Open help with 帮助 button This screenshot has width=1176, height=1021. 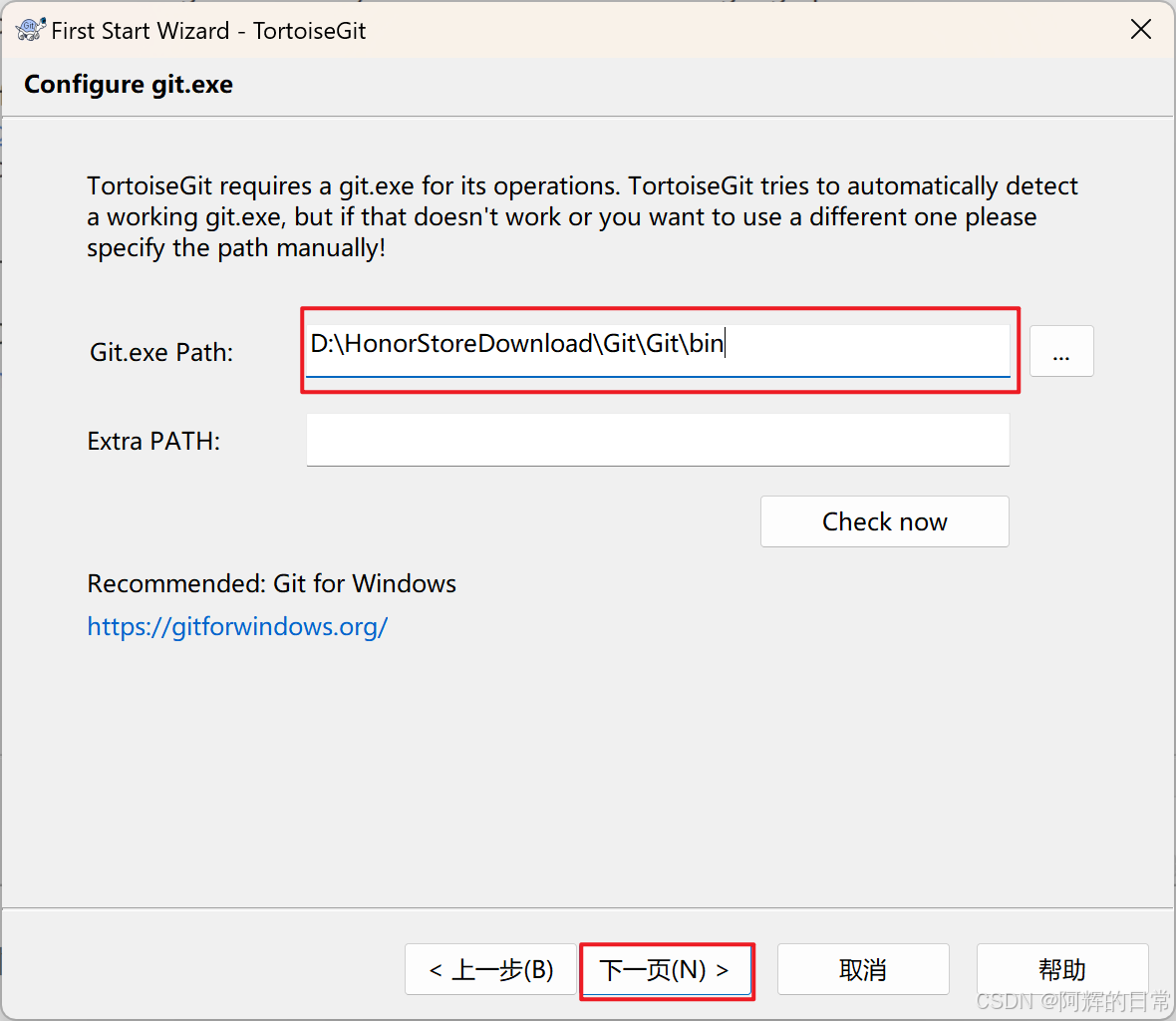point(1062,969)
